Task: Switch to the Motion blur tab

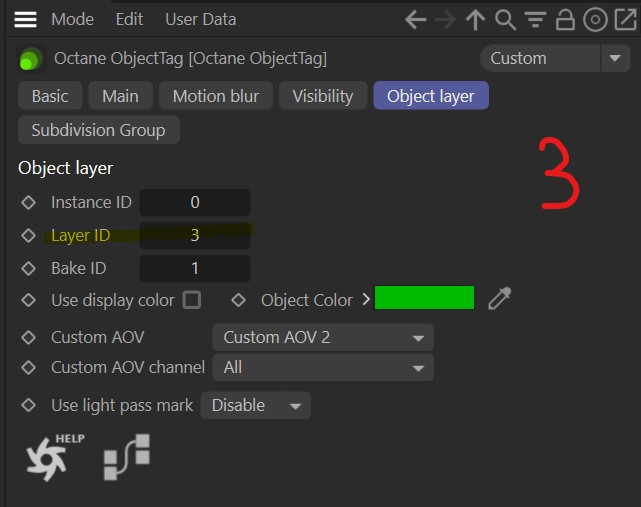Action: 216,96
